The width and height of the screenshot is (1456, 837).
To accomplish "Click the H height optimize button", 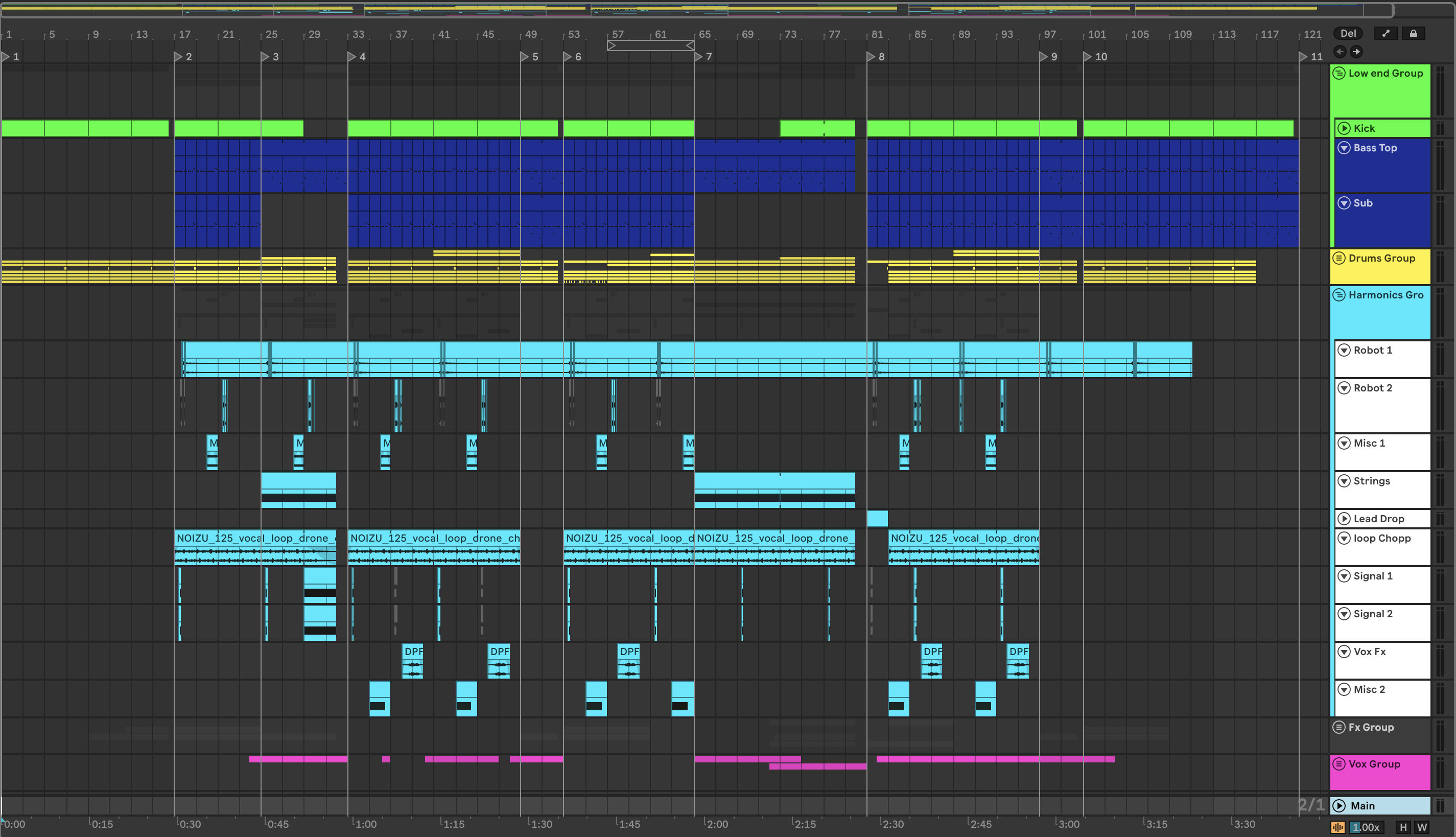I will pos(1402,827).
